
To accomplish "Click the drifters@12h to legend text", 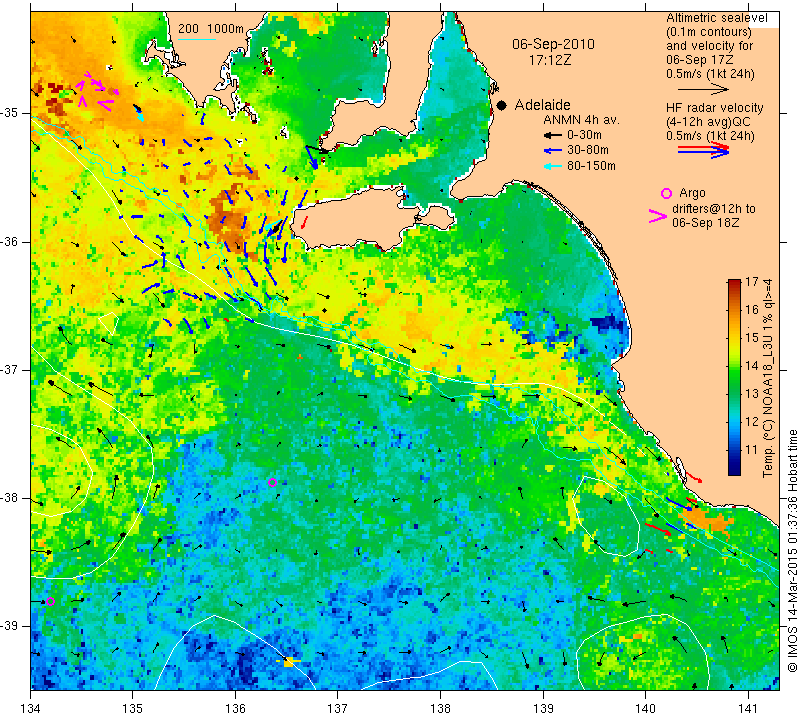I will [714, 209].
